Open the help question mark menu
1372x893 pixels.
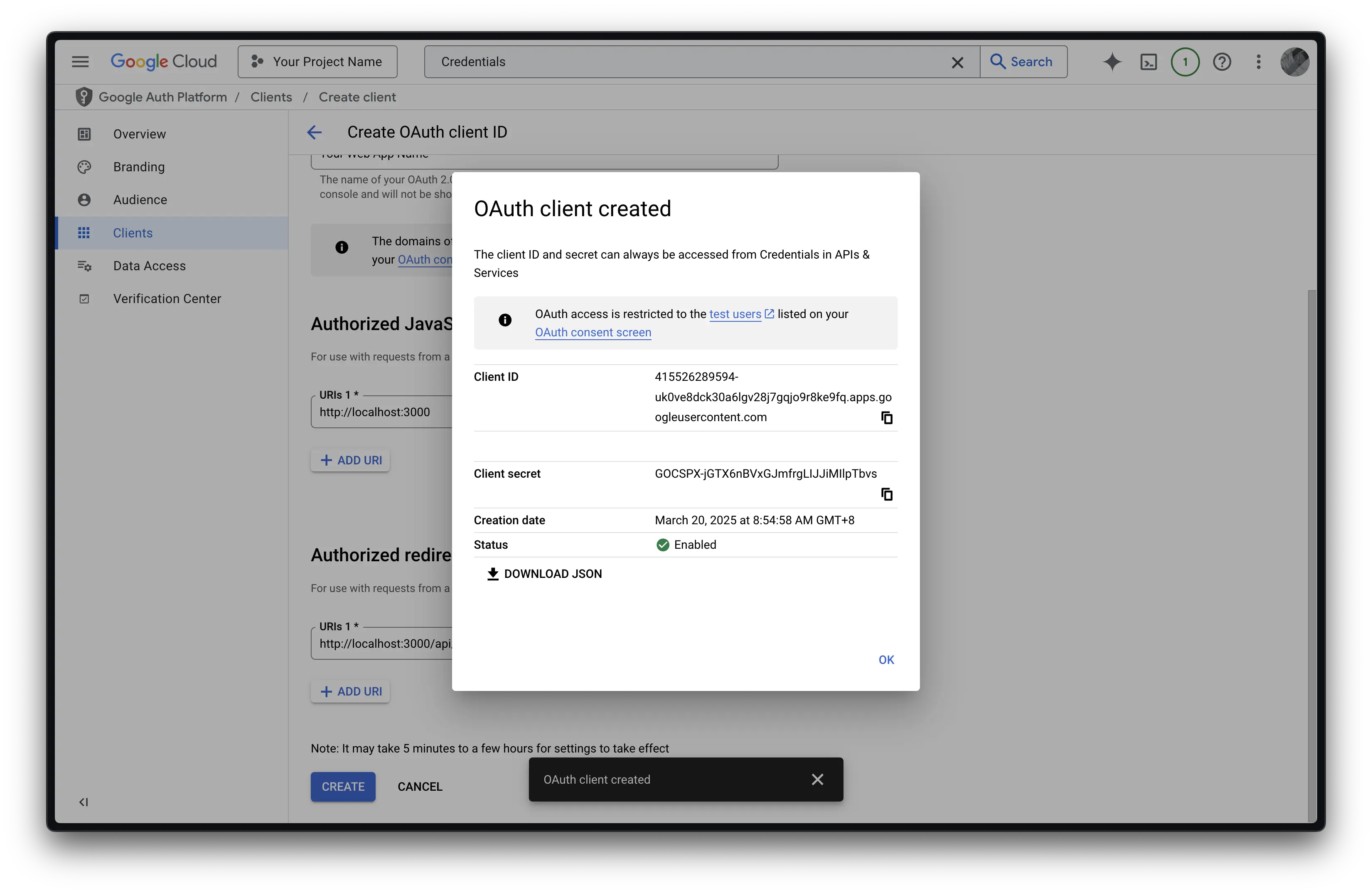[x=1222, y=62]
